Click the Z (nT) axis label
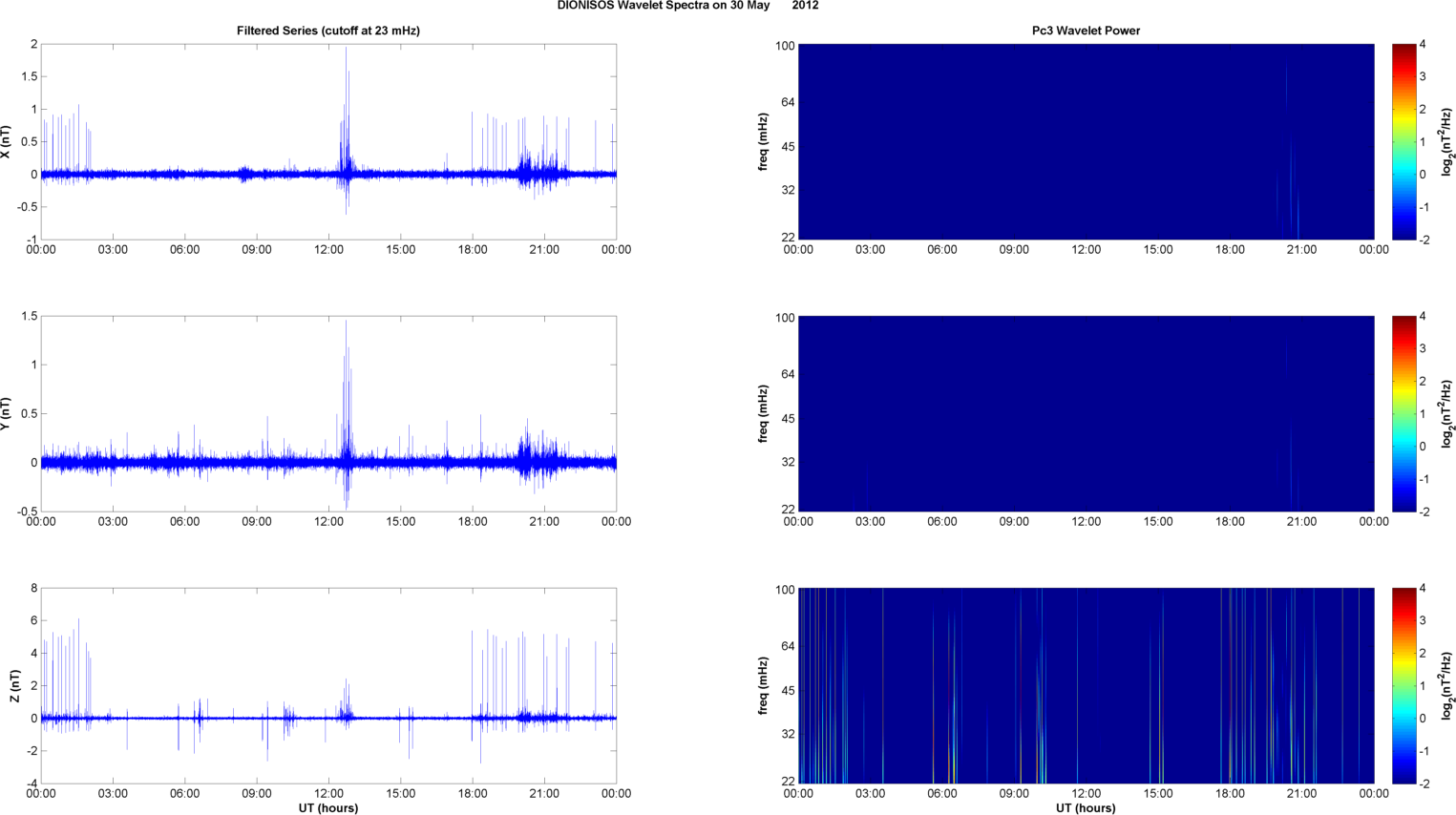The height and width of the screenshot is (815, 1456). tap(14, 685)
